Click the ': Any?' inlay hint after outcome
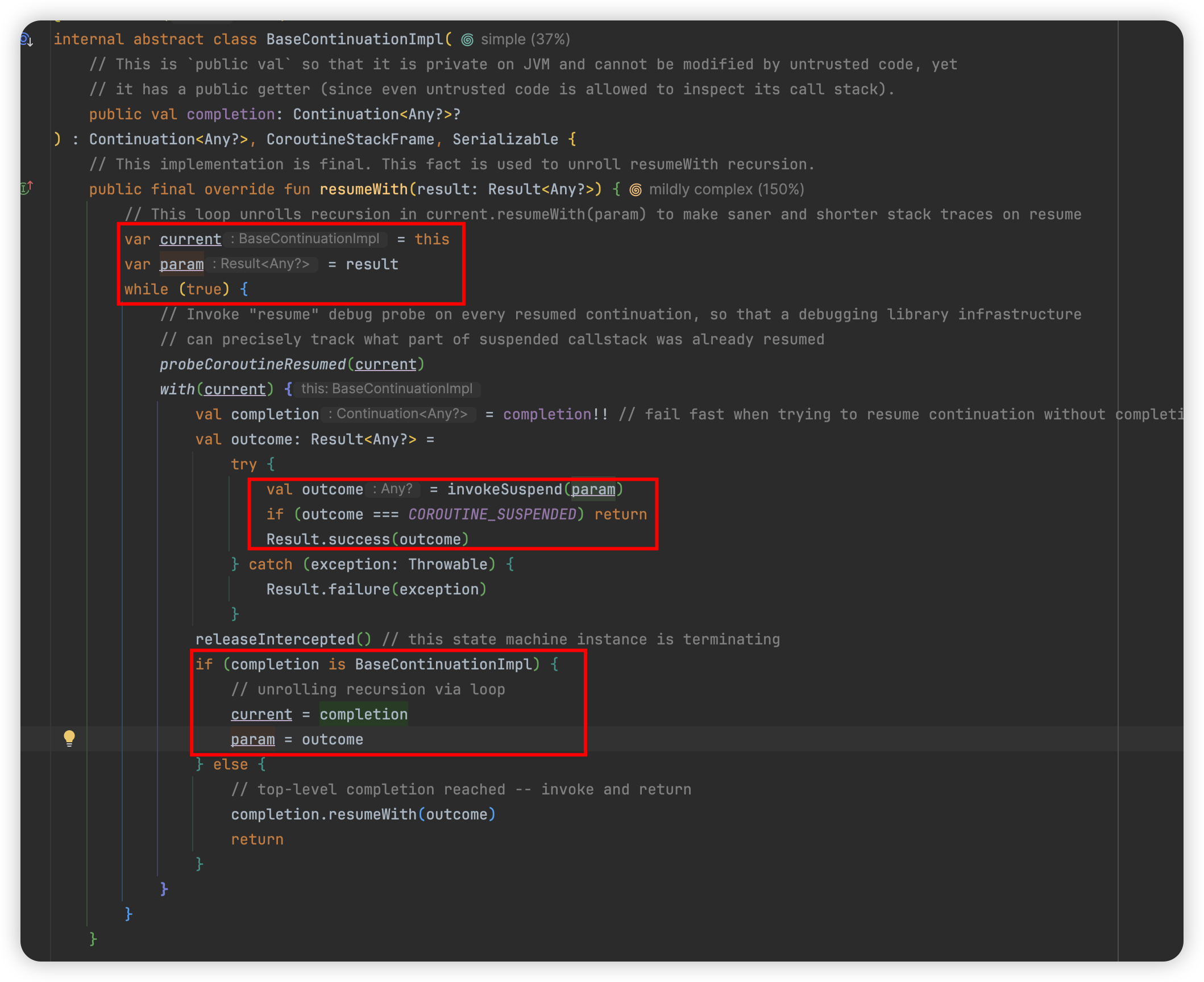 point(393,489)
